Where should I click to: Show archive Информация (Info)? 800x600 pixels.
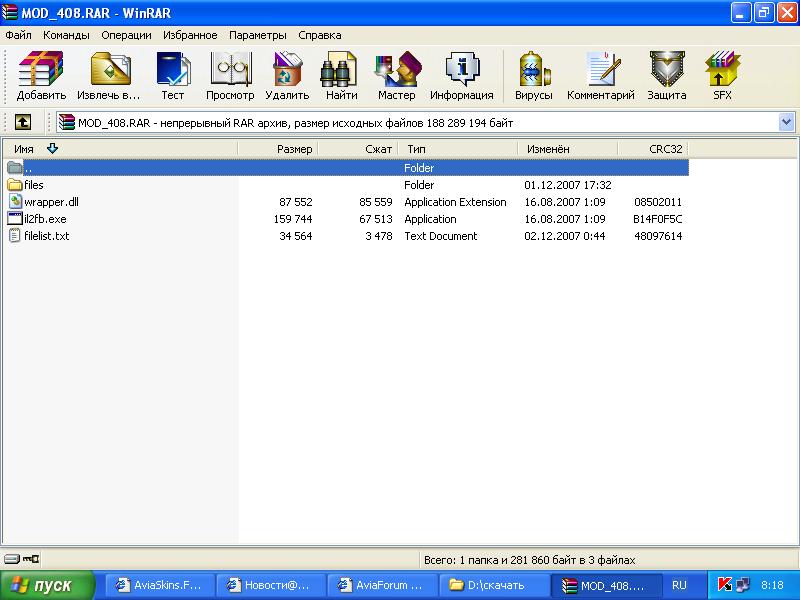coord(462,76)
